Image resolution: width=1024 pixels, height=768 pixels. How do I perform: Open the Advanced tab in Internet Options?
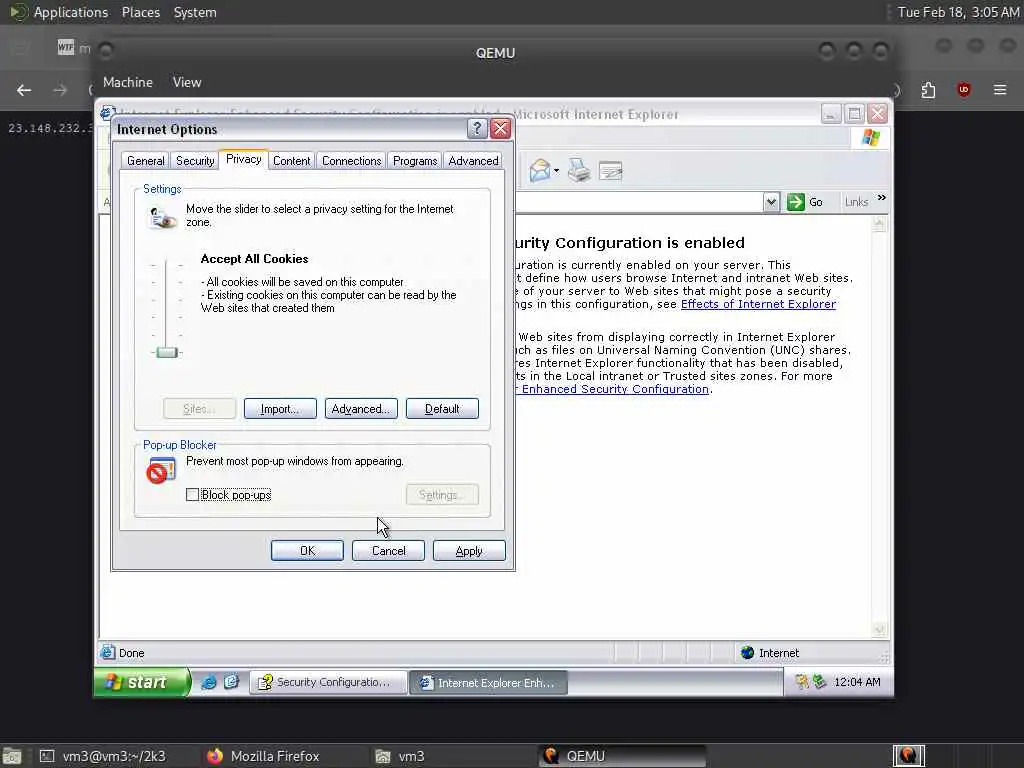point(473,161)
